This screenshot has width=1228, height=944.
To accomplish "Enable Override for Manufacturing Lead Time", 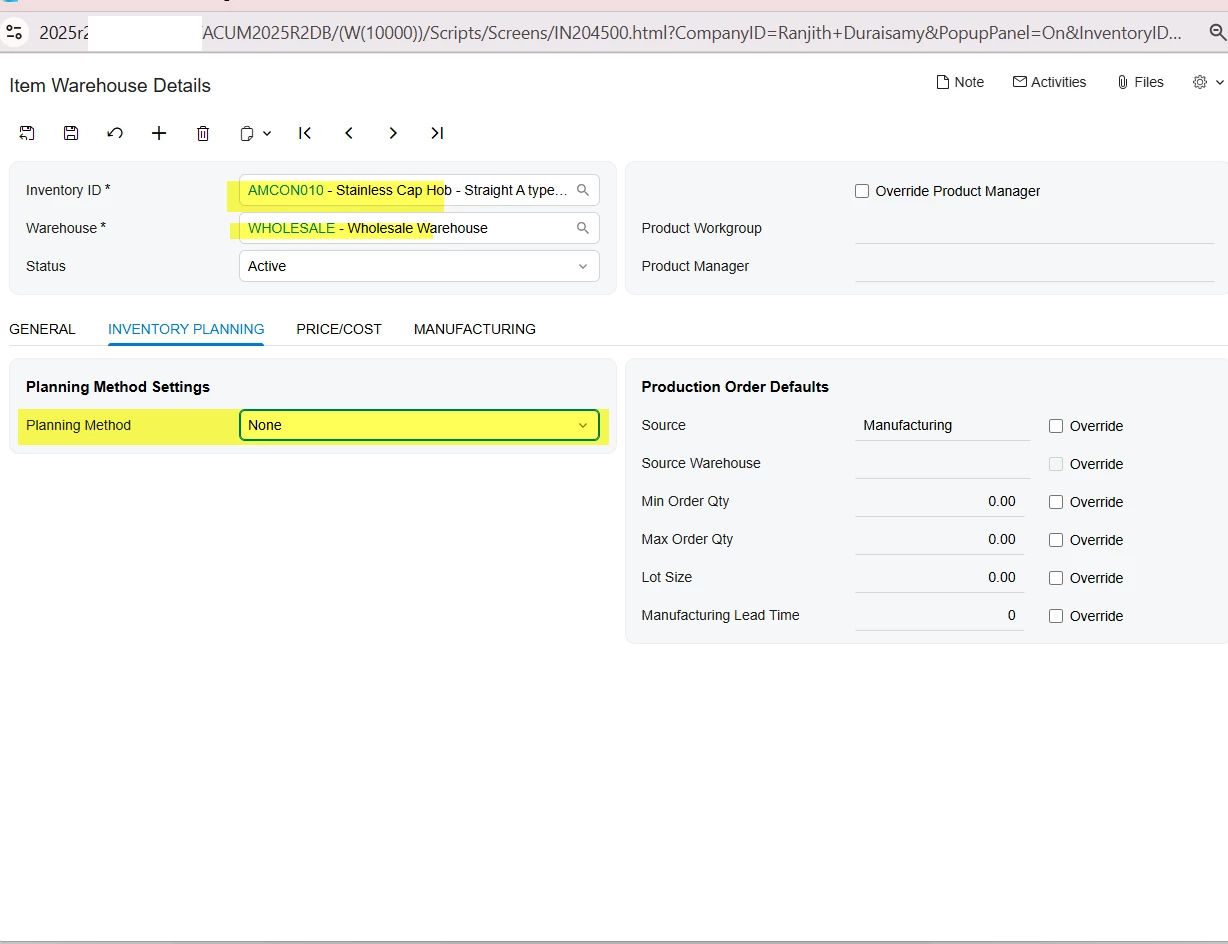I will coord(1056,616).
